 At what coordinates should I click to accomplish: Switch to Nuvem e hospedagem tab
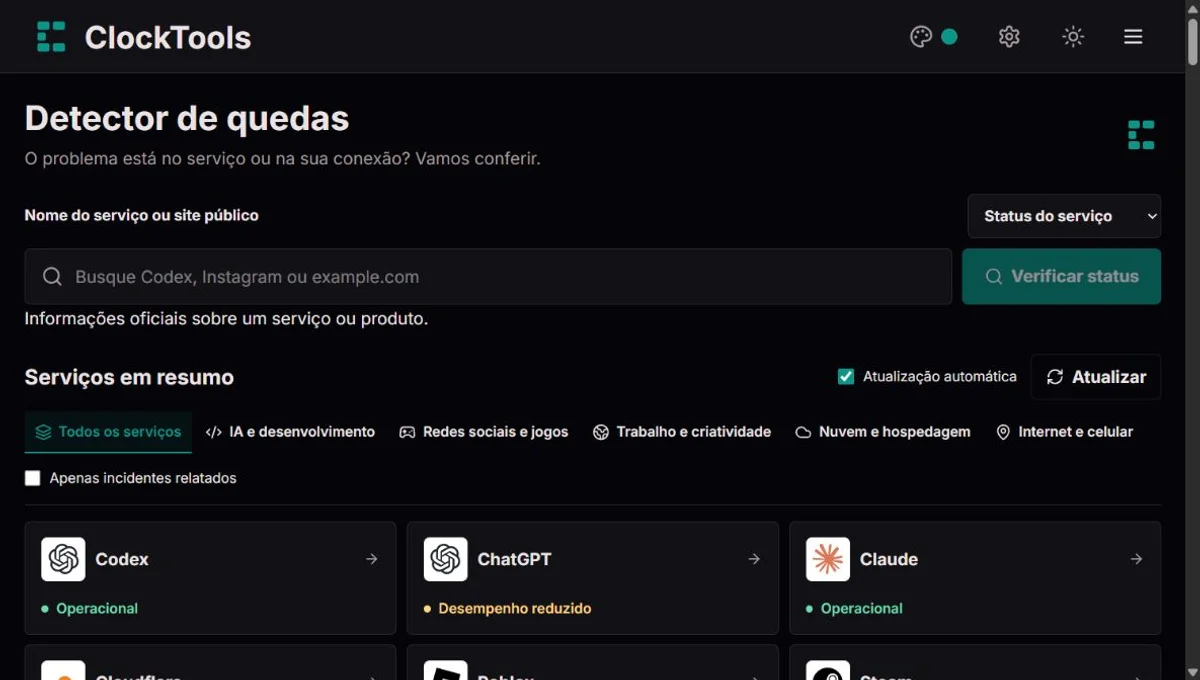tap(883, 432)
